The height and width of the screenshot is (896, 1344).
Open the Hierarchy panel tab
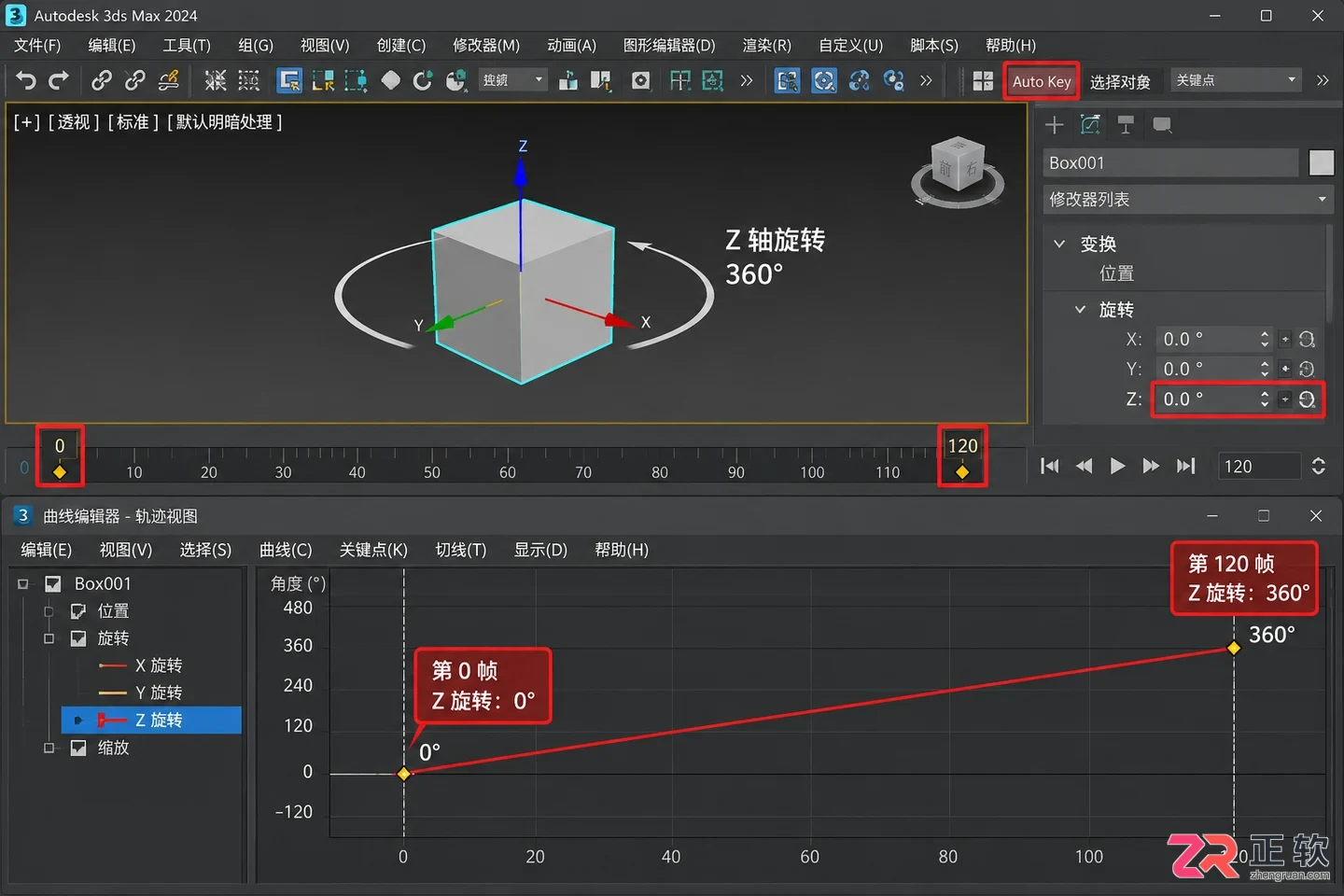click(x=1126, y=125)
